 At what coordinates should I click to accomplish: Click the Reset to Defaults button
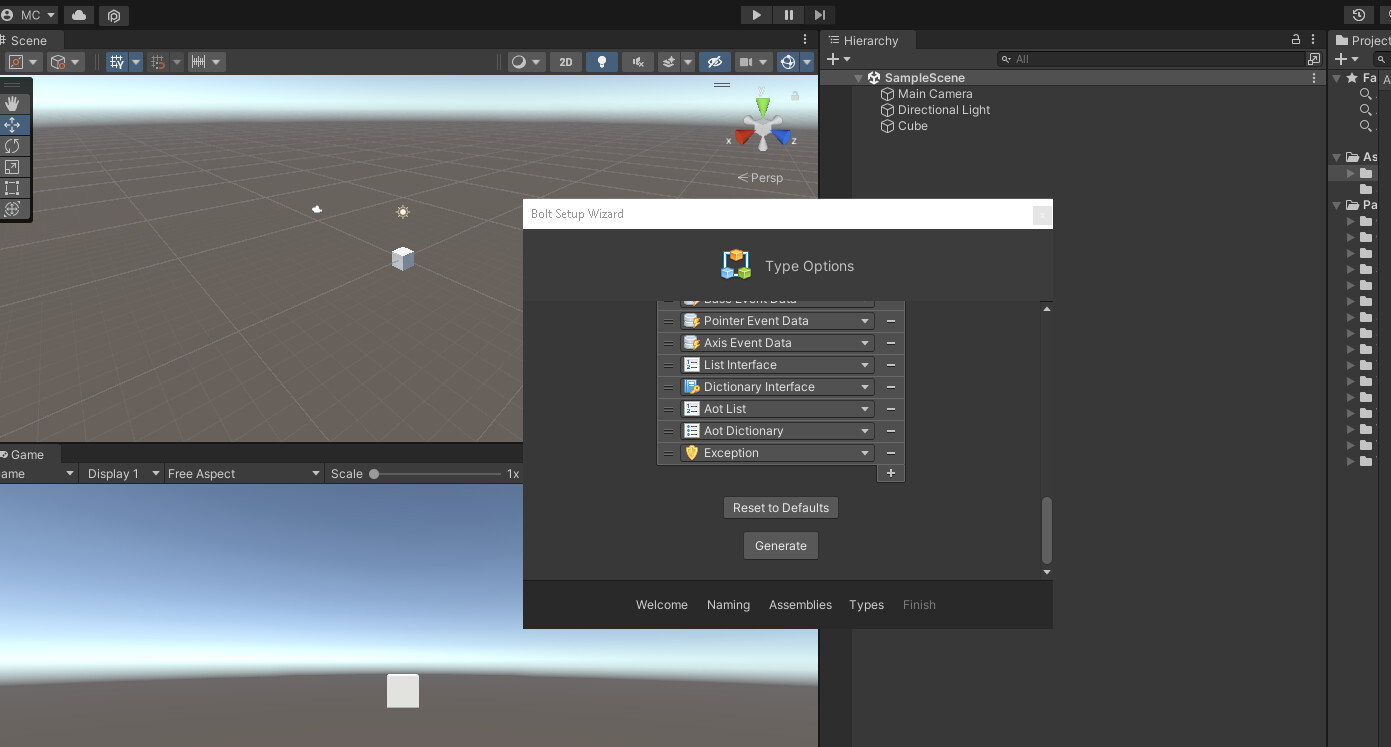pos(780,507)
